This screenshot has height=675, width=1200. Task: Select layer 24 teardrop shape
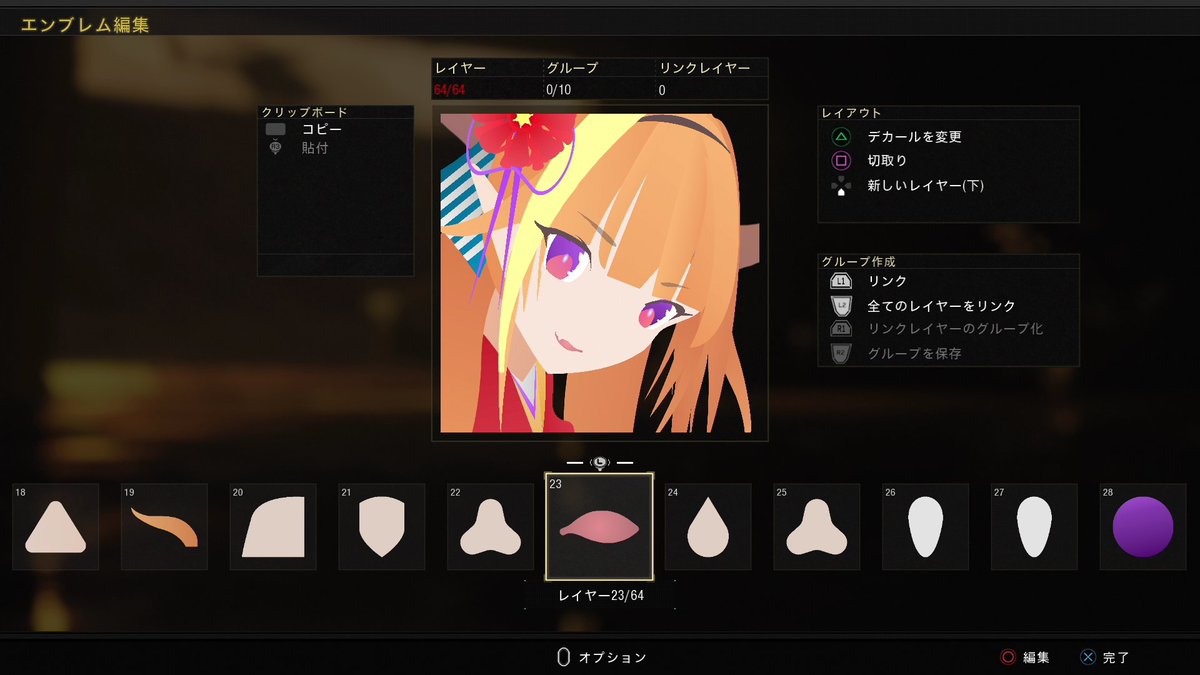[708, 527]
